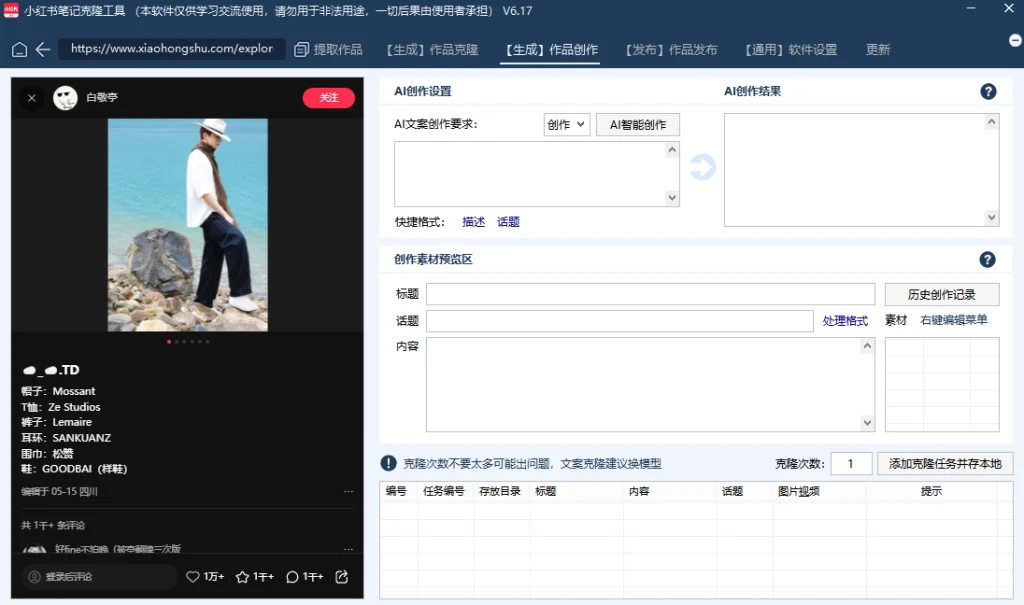The height and width of the screenshot is (605, 1024).
Task: Go to the 【发布】作品发布 tab
Action: tap(671, 50)
